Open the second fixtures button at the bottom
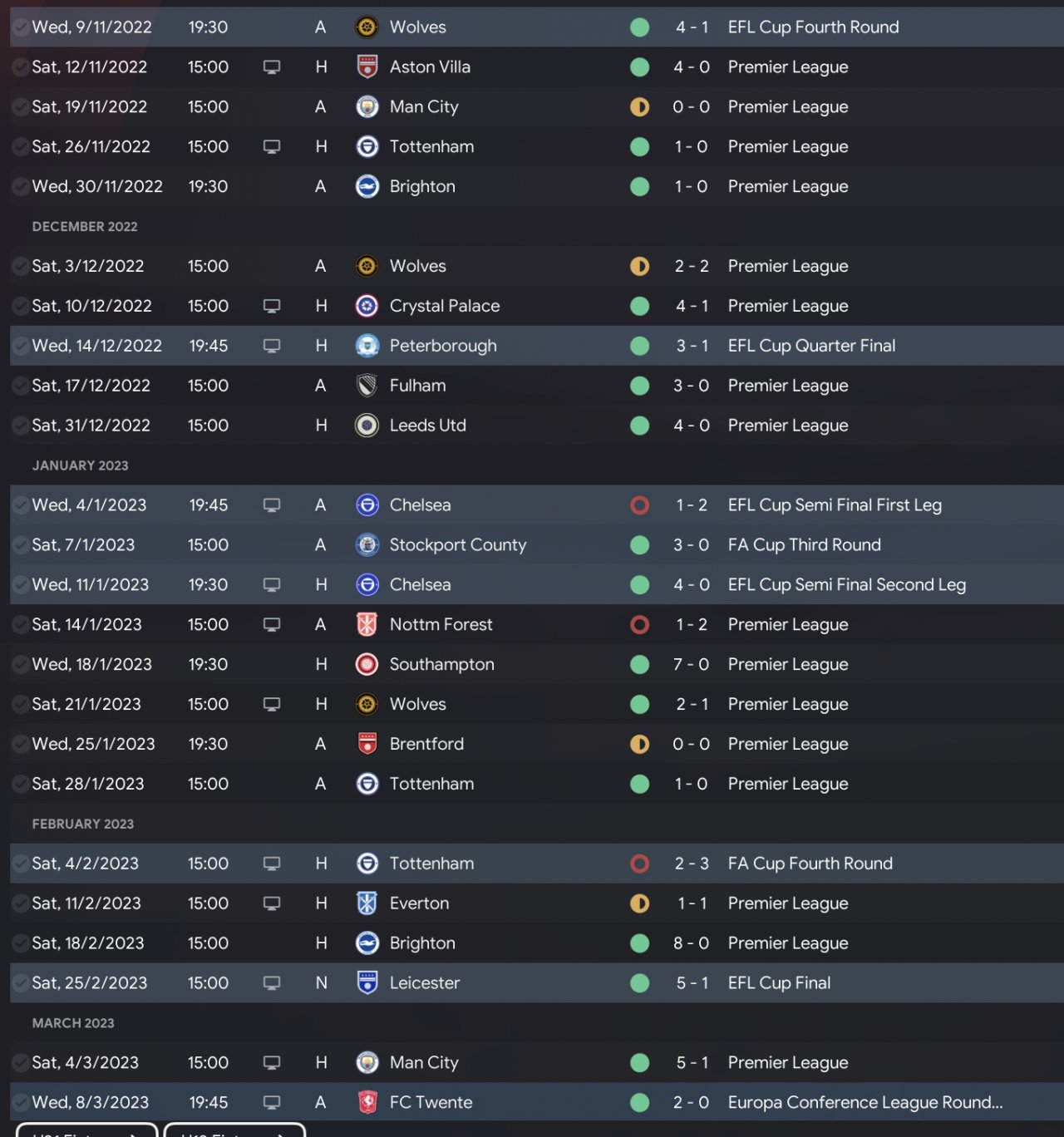 pyautogui.click(x=234, y=1131)
